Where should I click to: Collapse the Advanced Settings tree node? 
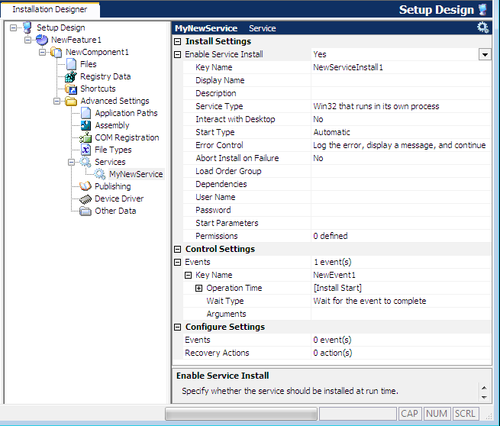pyautogui.click(x=57, y=101)
